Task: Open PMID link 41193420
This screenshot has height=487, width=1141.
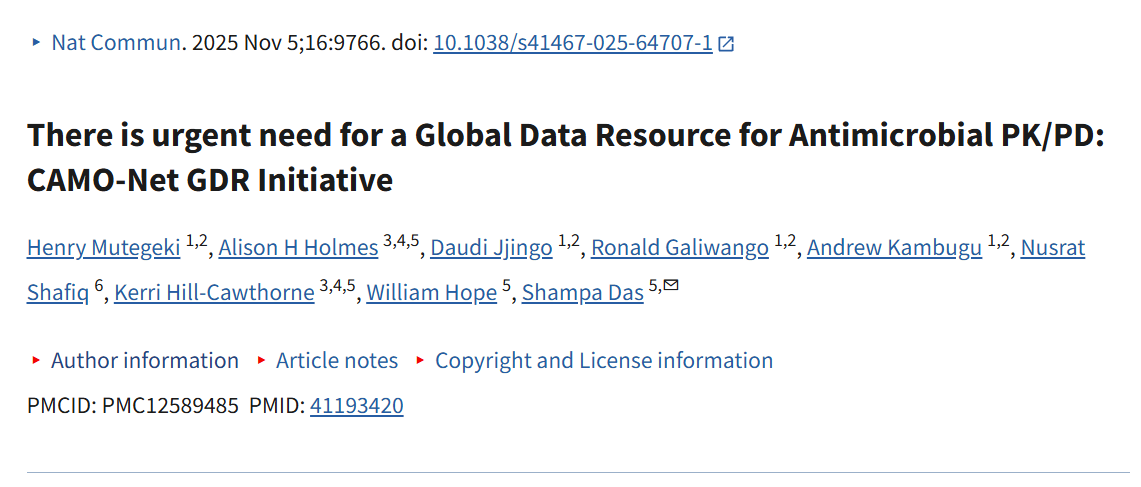Action: (x=356, y=406)
